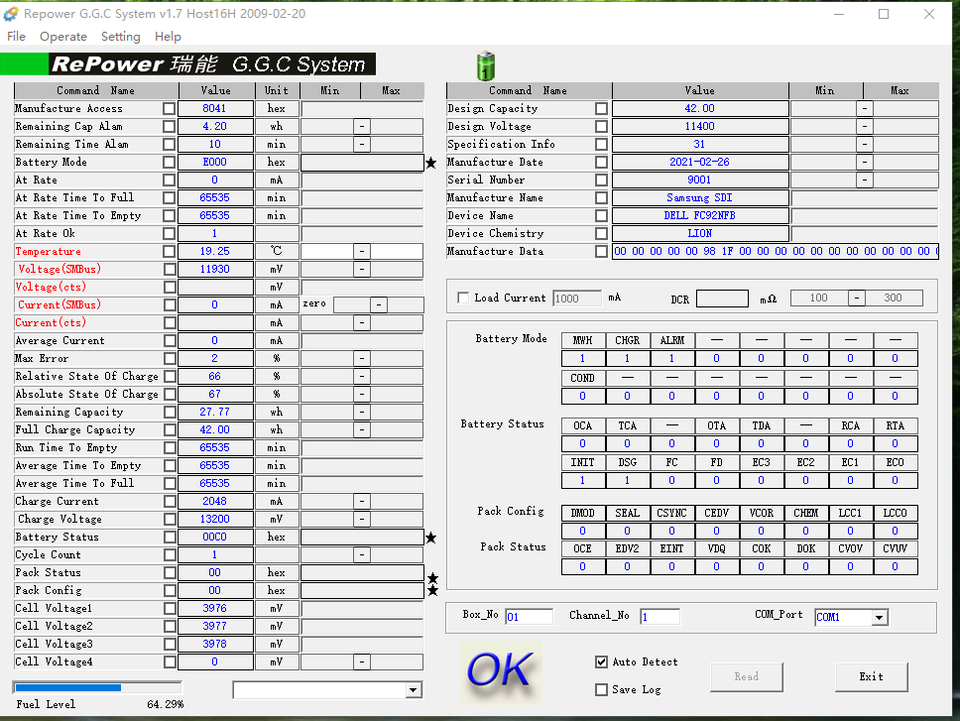Click the green battery icon in header
Image resolution: width=960 pixels, height=721 pixels.
[485, 66]
